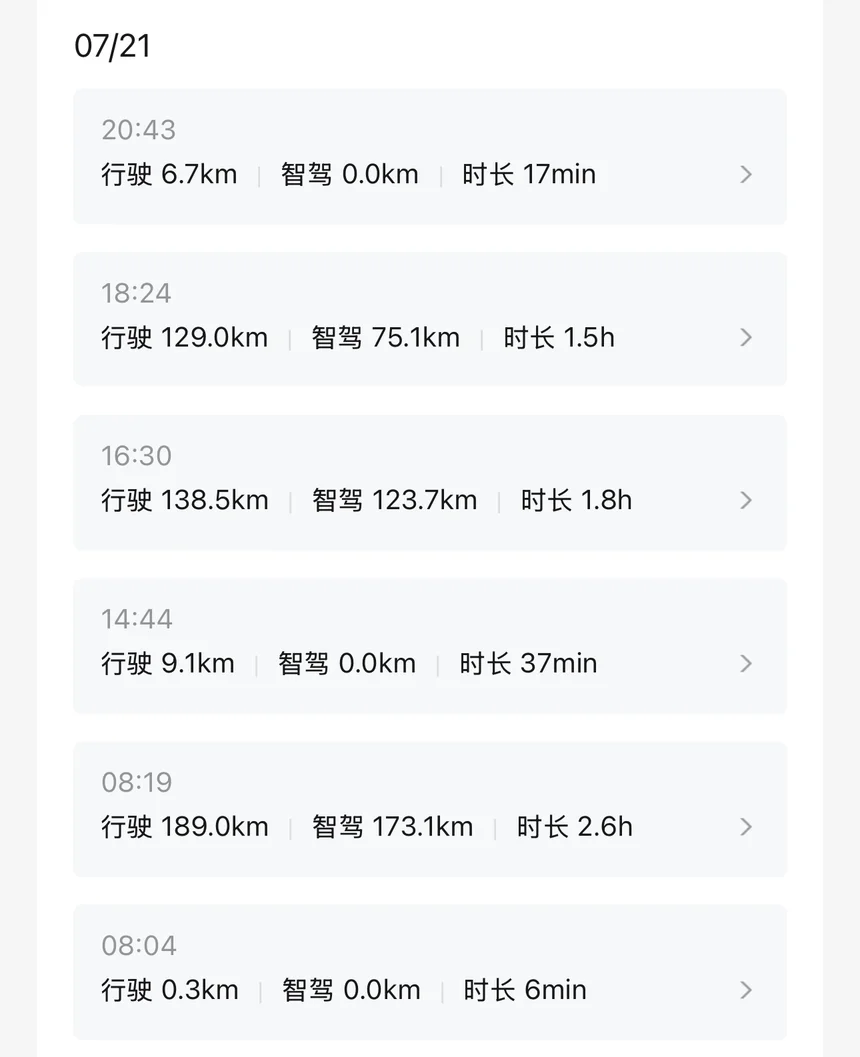The image size is (860, 1057).
Task: Click 智驾 75.1km smart driving distance
Action: coord(386,337)
